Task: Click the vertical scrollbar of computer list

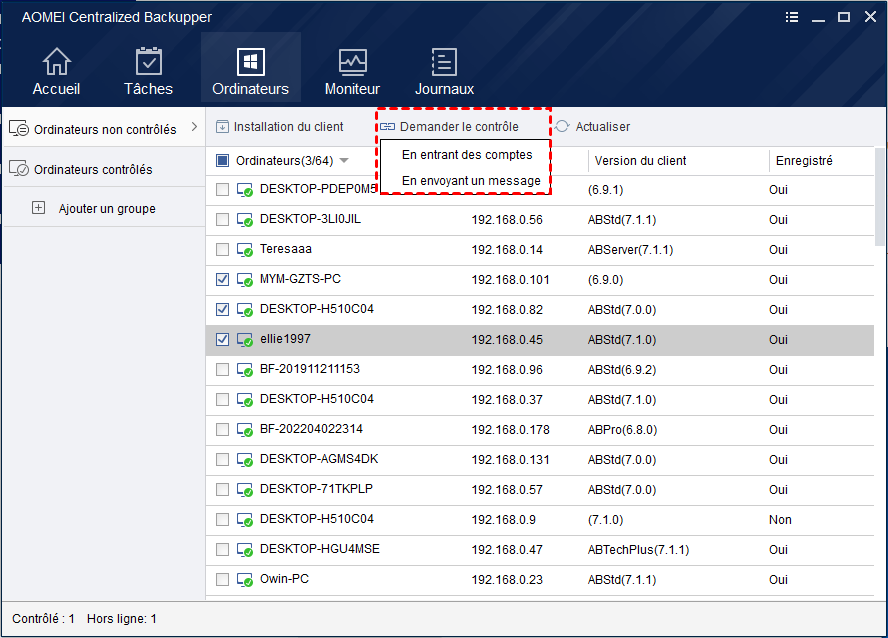Action: pyautogui.click(x=880, y=198)
